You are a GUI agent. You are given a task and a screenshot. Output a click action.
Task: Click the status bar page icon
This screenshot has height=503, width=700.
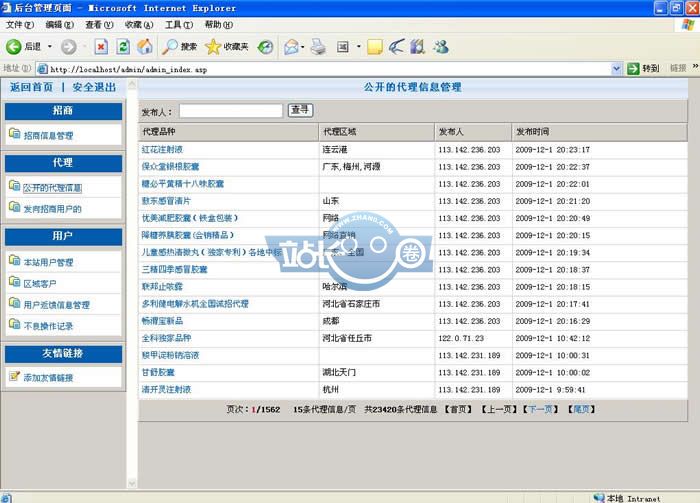tap(7, 498)
